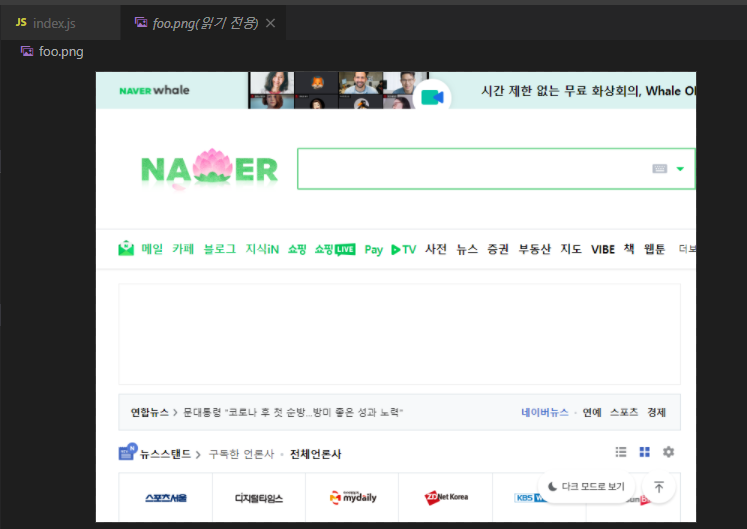The height and width of the screenshot is (529, 747).
Task: Expand the 더보기 menu
Action: [x=687, y=249]
